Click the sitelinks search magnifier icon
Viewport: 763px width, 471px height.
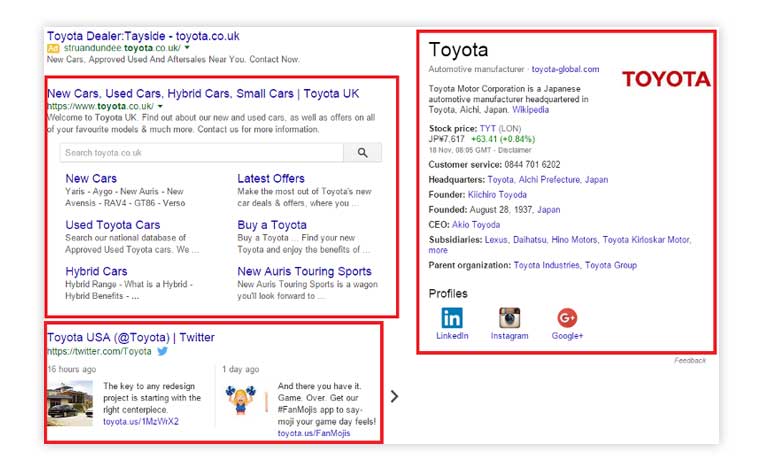tap(363, 153)
